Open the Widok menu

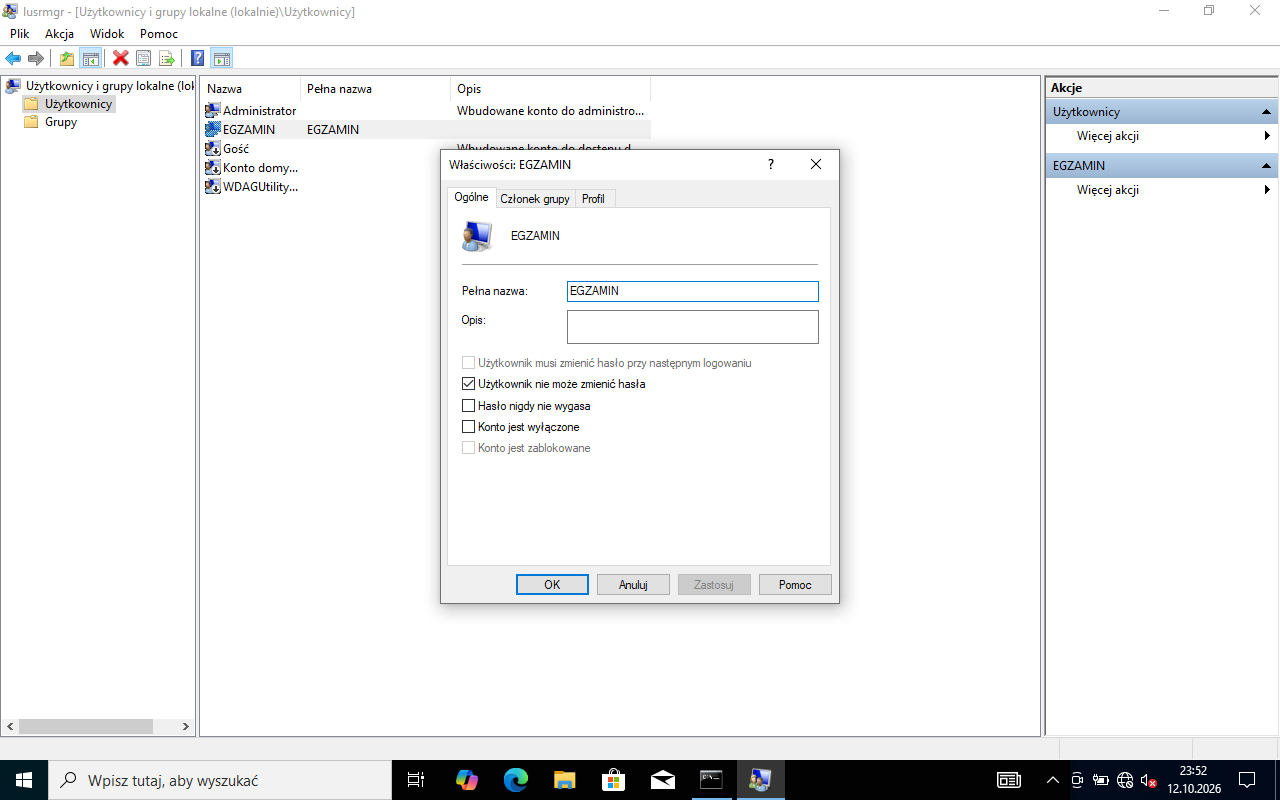click(x=107, y=33)
